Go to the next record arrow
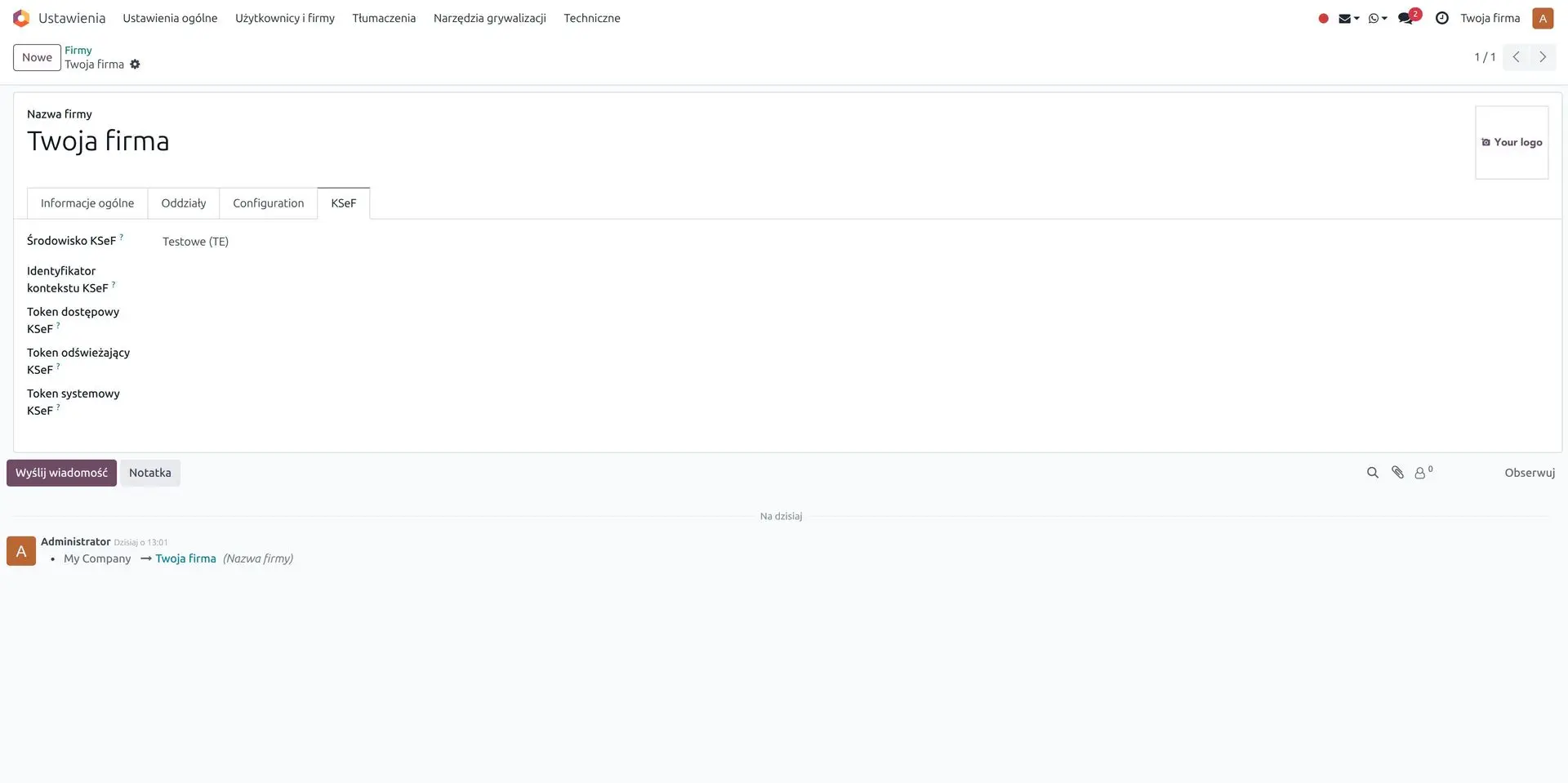 click(x=1543, y=57)
